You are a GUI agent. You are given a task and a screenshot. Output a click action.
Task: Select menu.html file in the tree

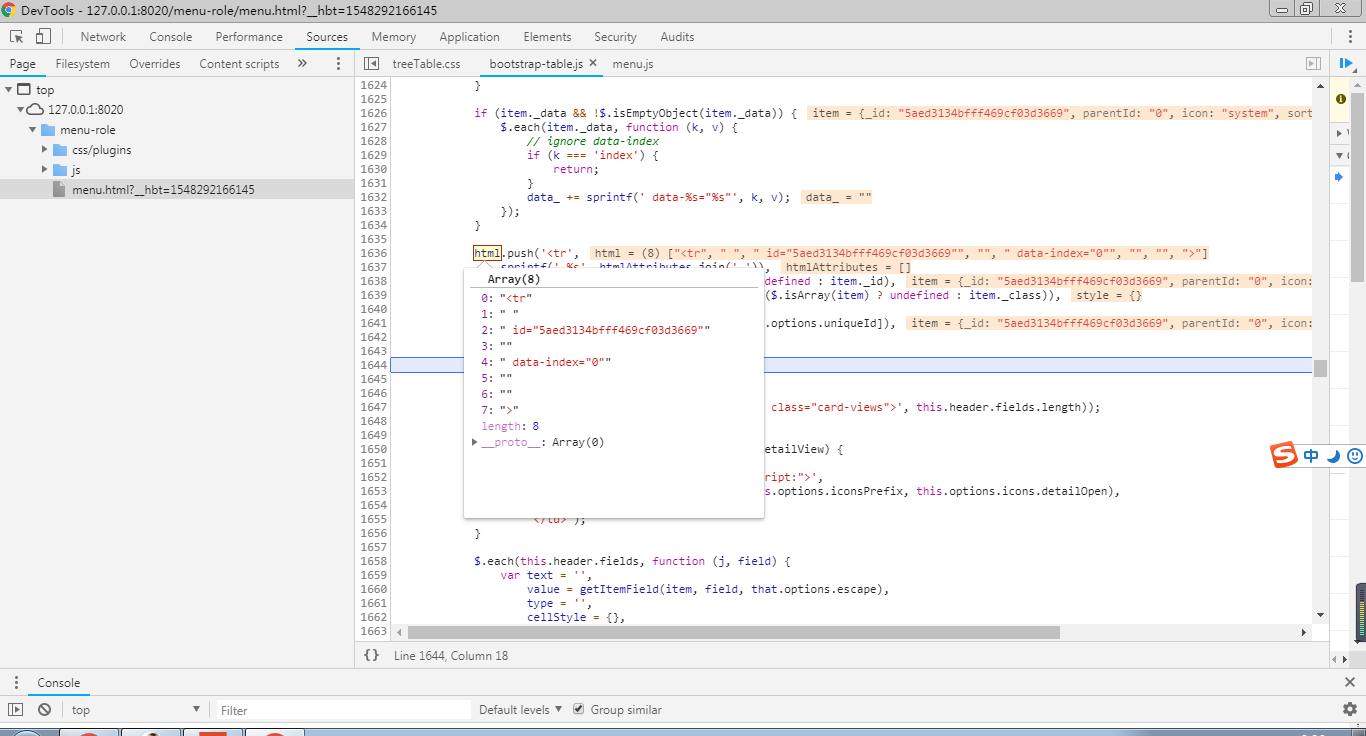[162, 190]
